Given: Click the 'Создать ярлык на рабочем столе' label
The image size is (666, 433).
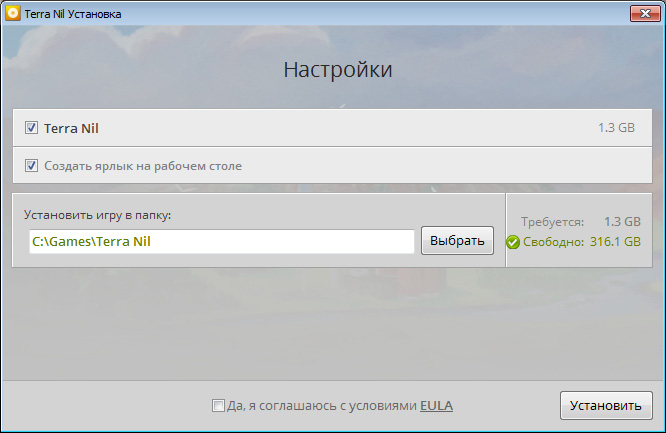Looking at the screenshot, I should pos(143,166).
